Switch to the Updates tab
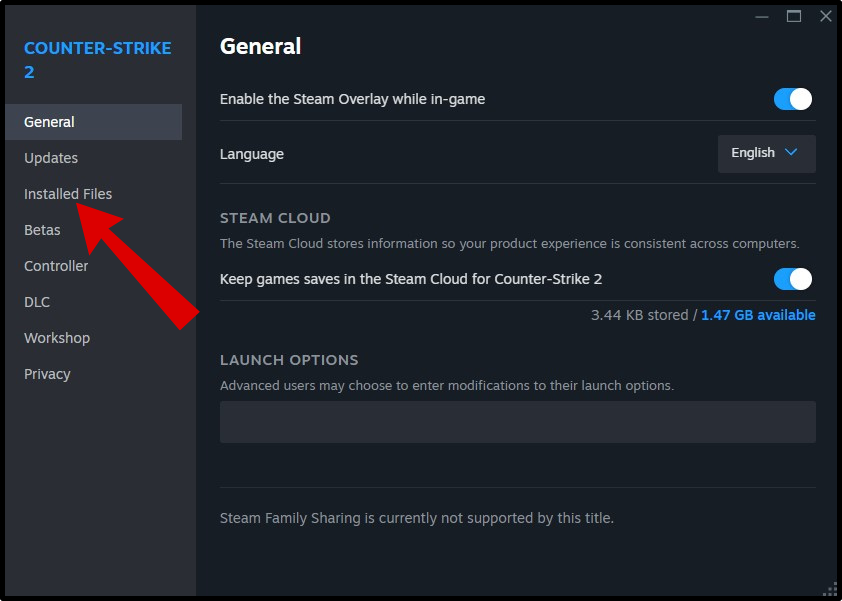This screenshot has height=601, width=842. pyautogui.click(x=51, y=158)
